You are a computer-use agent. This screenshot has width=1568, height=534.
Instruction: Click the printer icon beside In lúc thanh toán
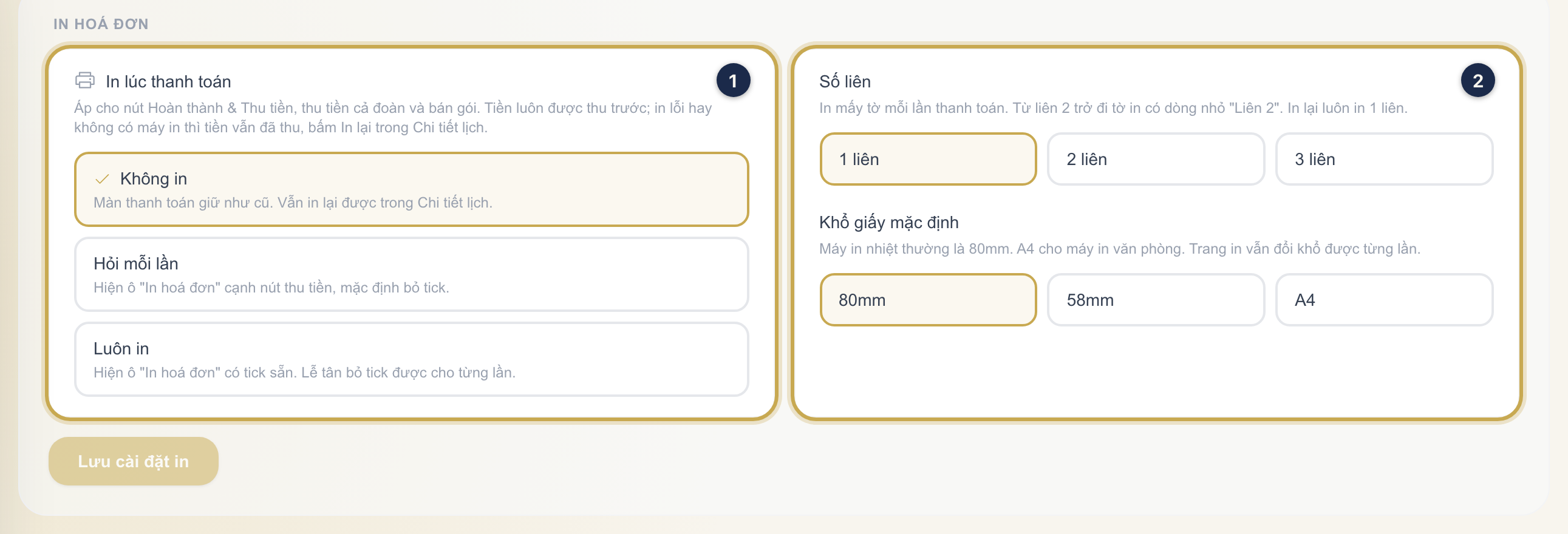click(84, 80)
